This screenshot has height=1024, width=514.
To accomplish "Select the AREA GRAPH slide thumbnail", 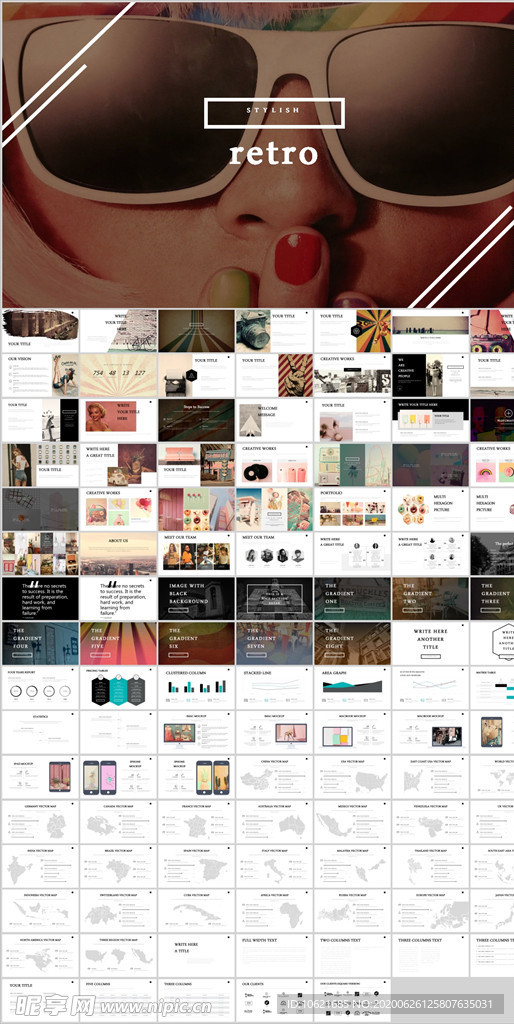I will click(x=352, y=688).
